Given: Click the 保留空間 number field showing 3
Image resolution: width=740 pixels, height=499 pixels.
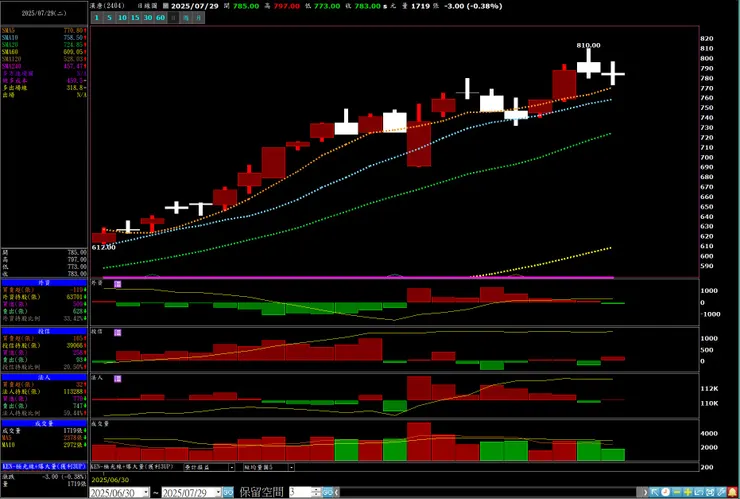Looking at the screenshot, I should click(x=301, y=492).
